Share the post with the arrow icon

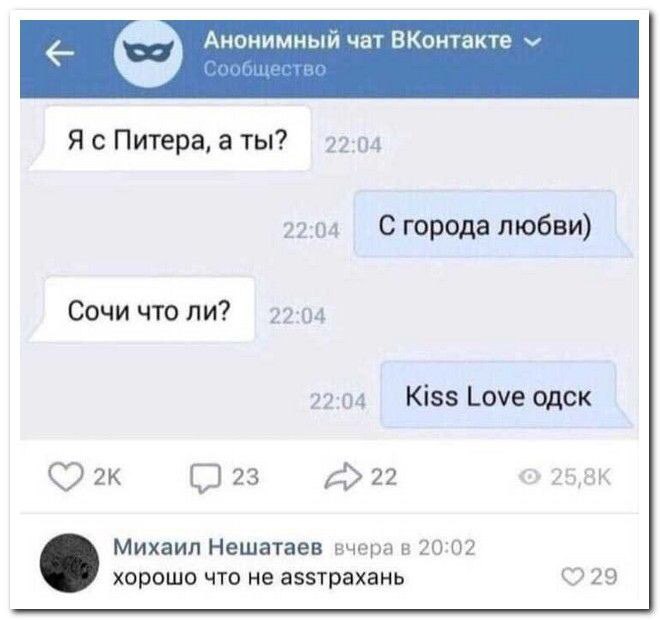343,477
